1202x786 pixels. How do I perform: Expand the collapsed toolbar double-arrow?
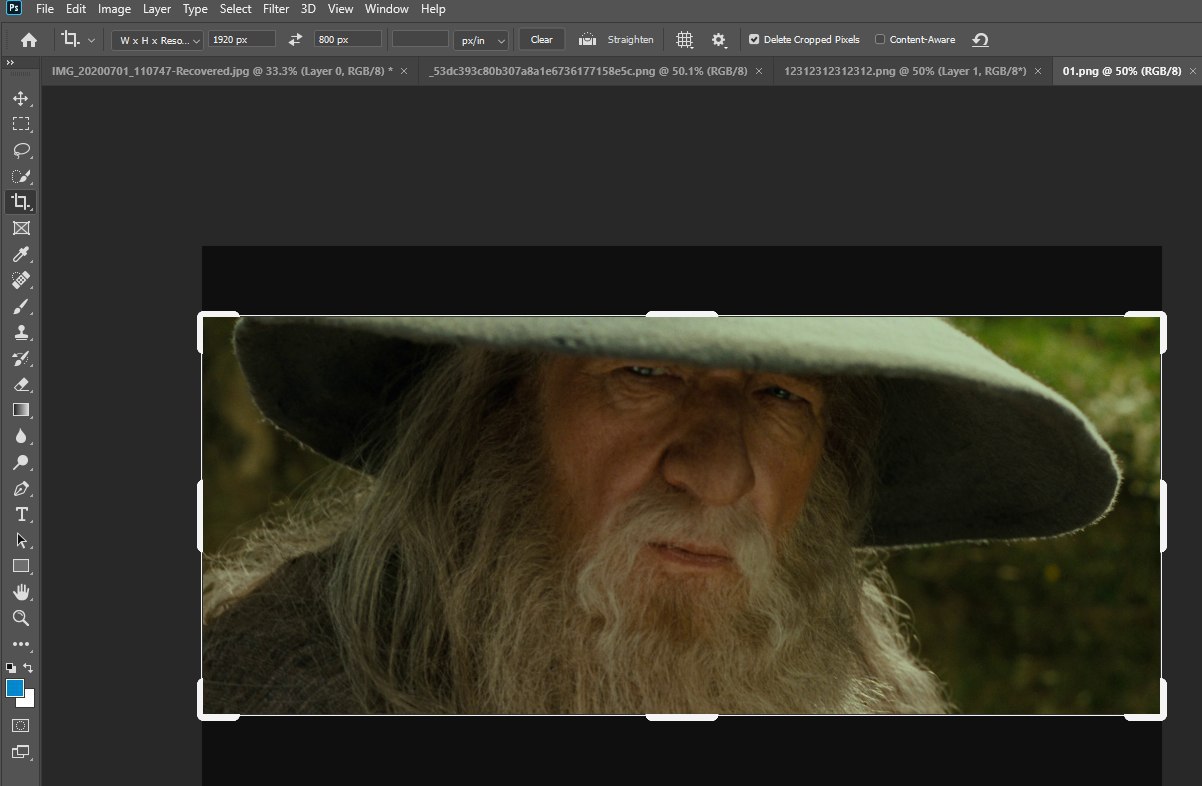(10, 62)
